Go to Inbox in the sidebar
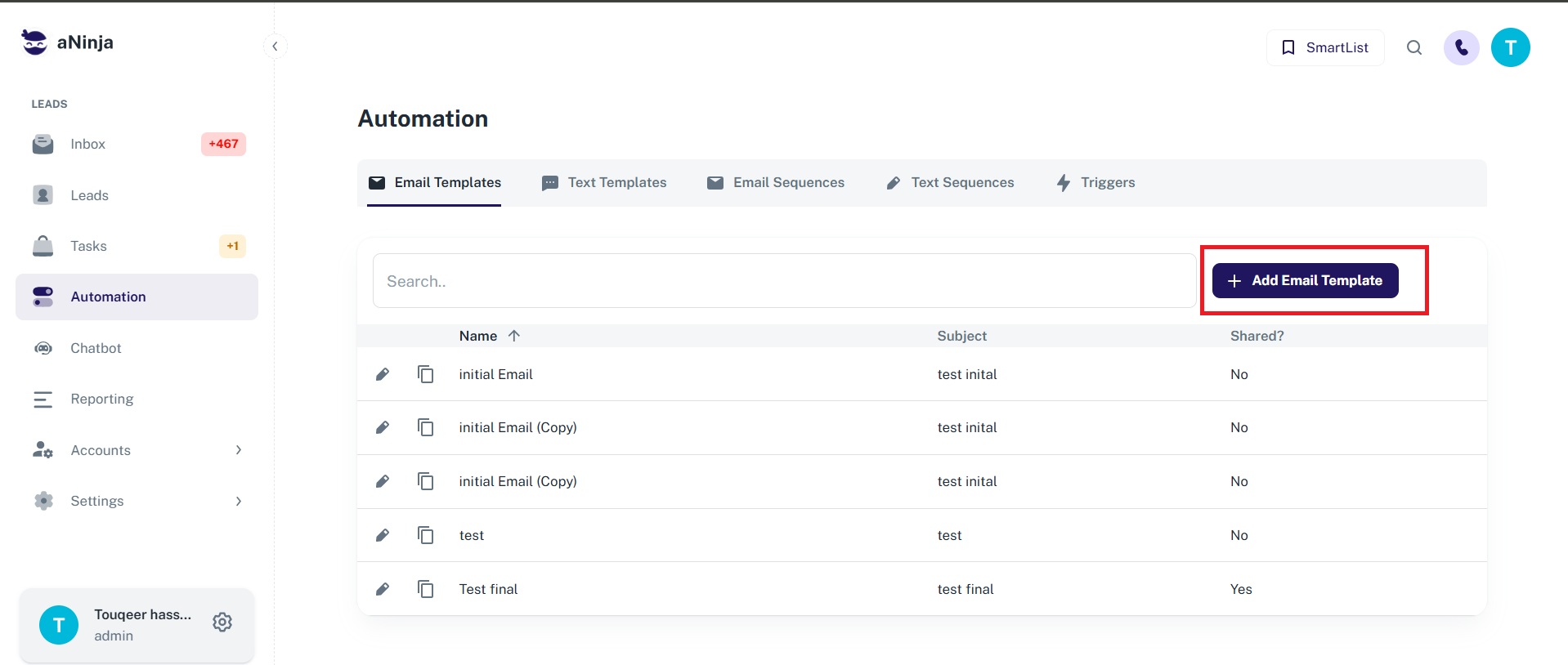 88,144
